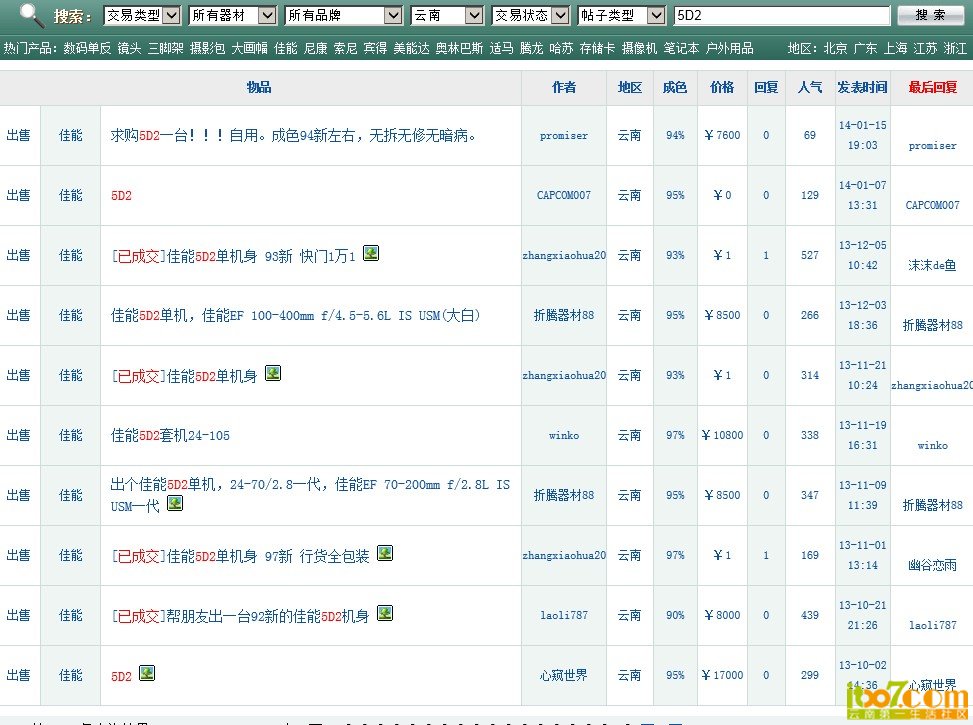Click the search field containing 5D2

click(x=782, y=16)
